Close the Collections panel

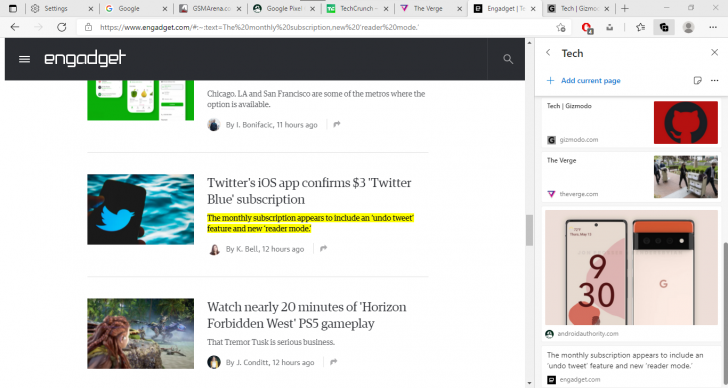coord(715,52)
